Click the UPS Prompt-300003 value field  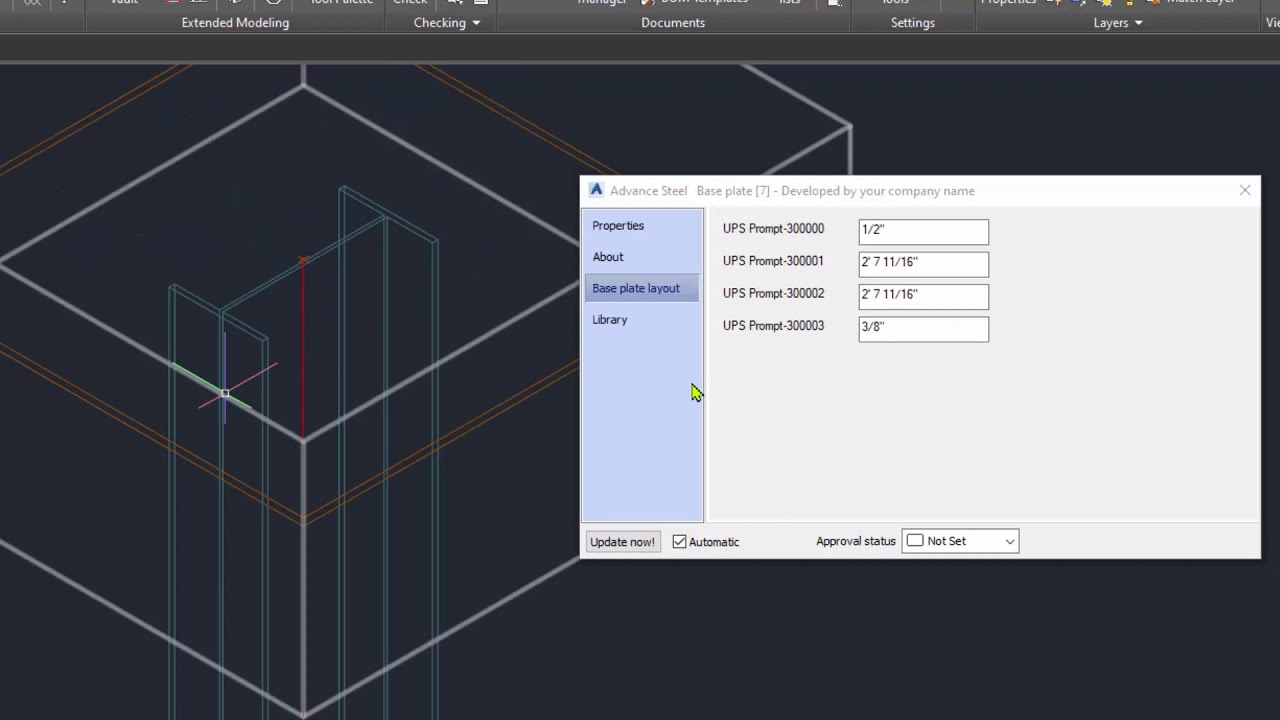pos(923,328)
